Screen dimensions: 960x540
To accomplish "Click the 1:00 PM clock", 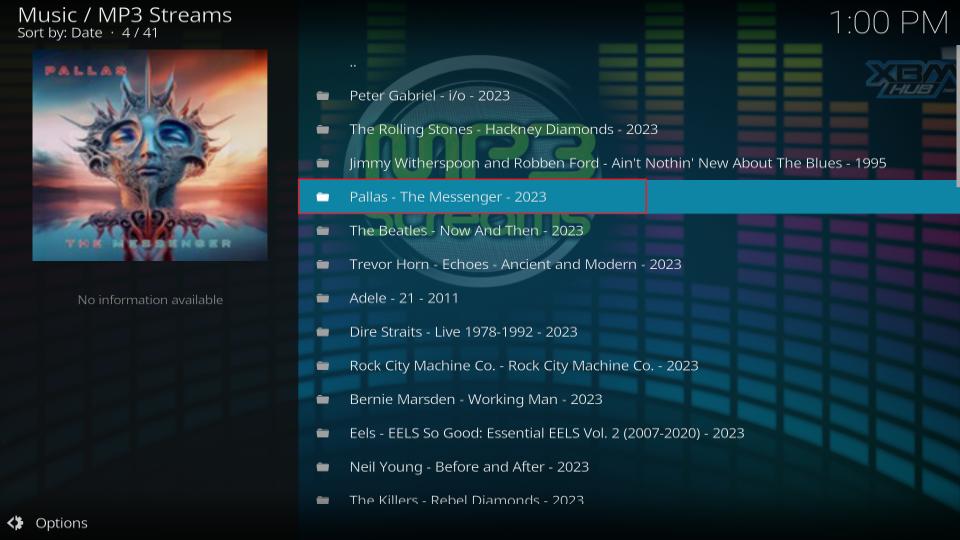I will [x=888, y=23].
